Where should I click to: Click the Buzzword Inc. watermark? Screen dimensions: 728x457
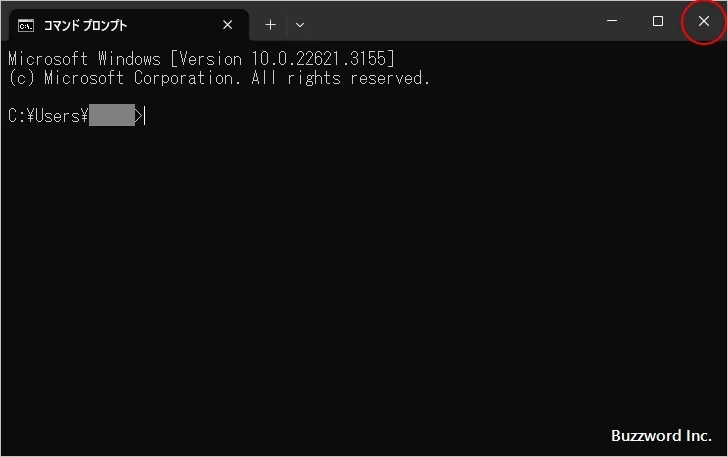point(661,436)
